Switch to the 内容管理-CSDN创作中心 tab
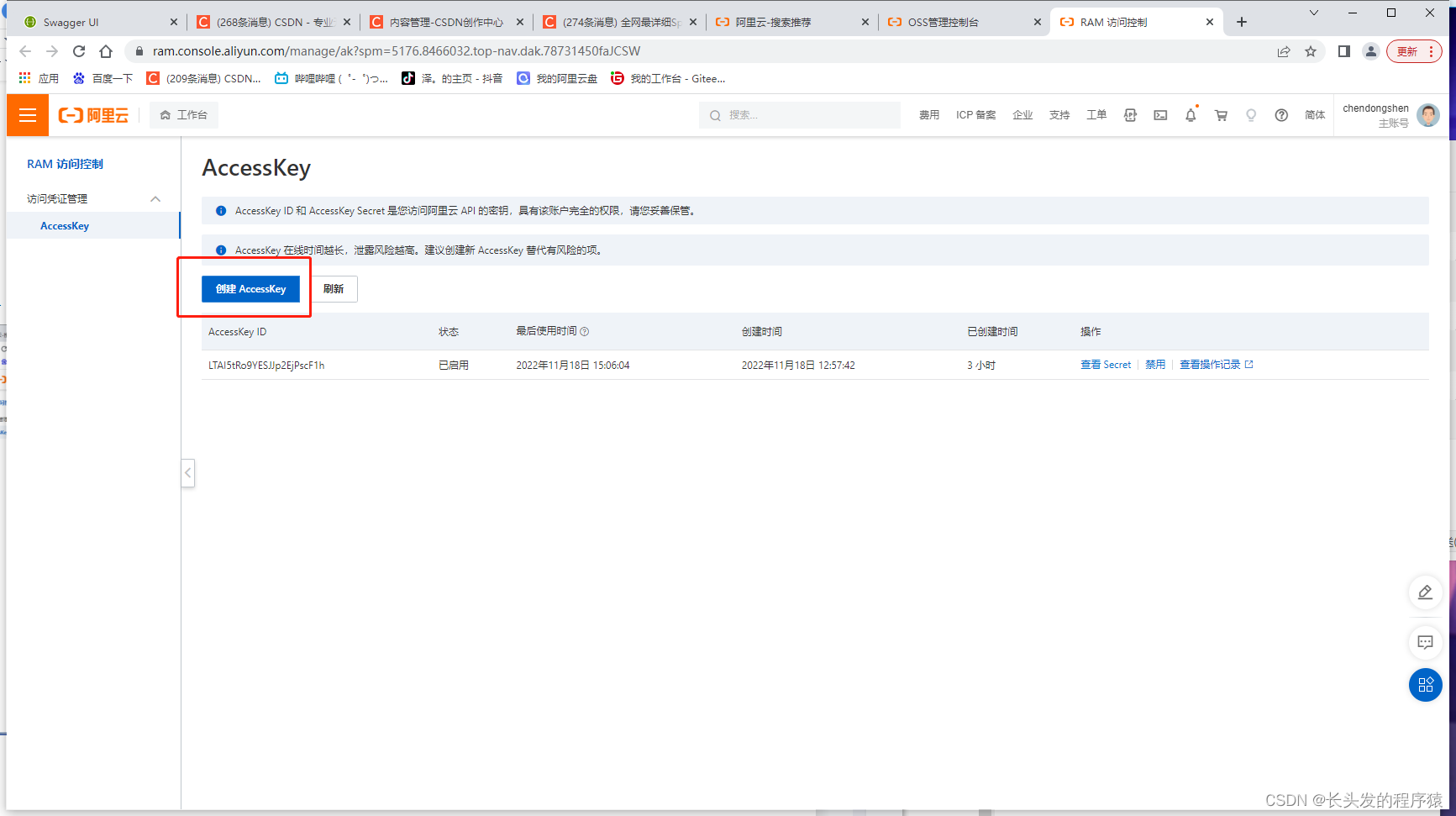 tap(448, 23)
